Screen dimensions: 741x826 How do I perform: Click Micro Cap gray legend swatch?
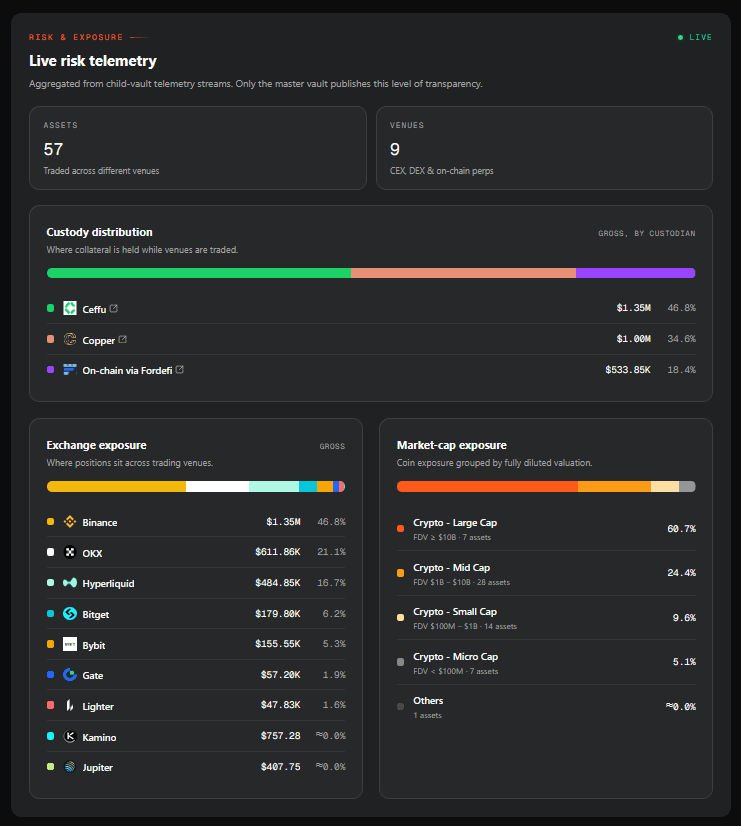tap(400, 662)
